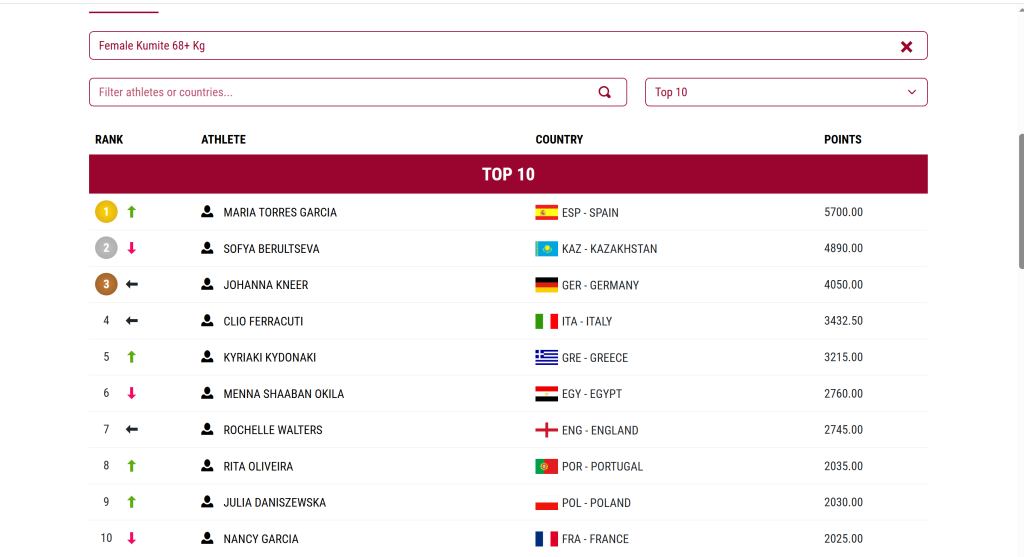Click the vertical page scrollbar

(x=1020, y=200)
